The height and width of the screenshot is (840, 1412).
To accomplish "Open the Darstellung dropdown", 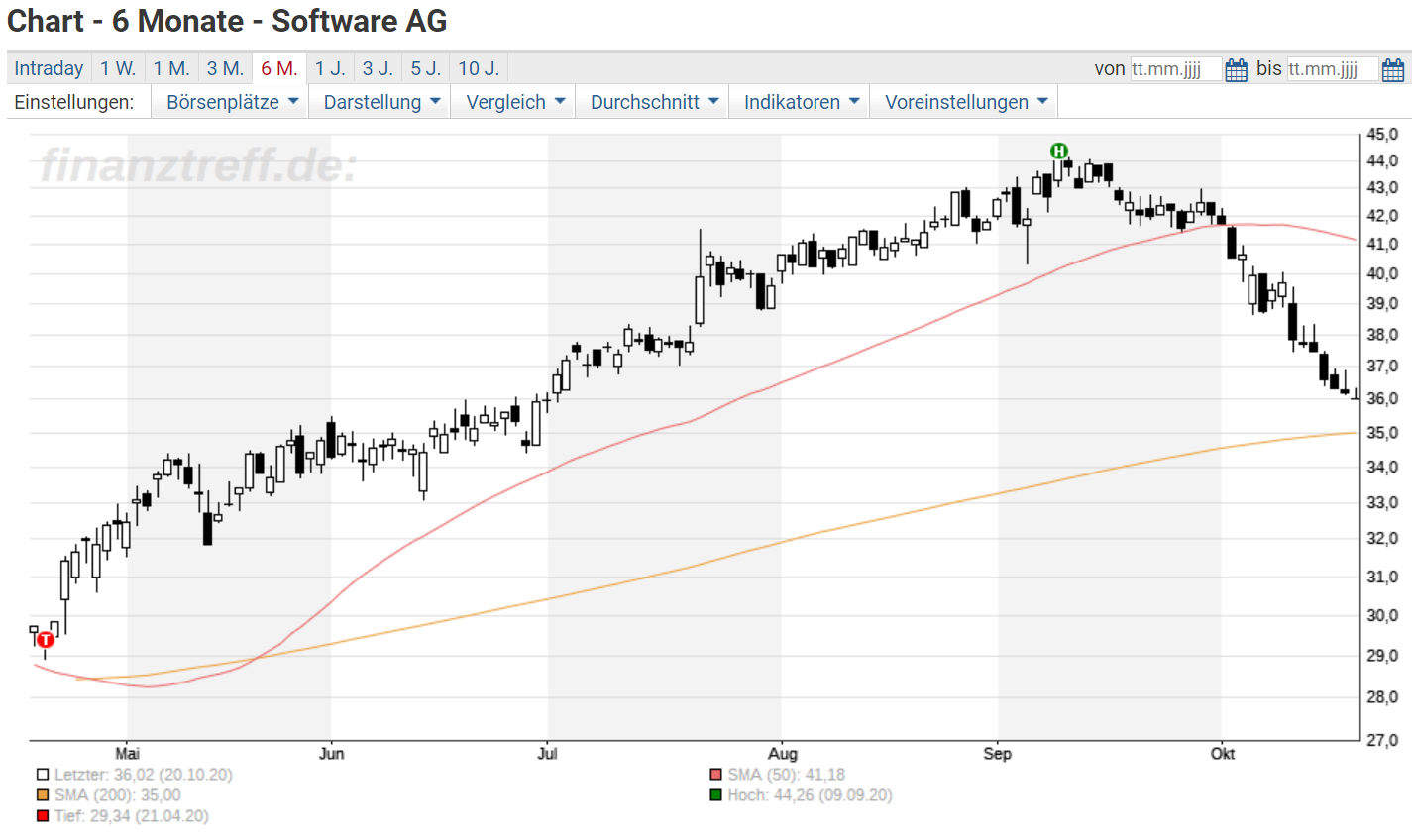I will coord(380,102).
